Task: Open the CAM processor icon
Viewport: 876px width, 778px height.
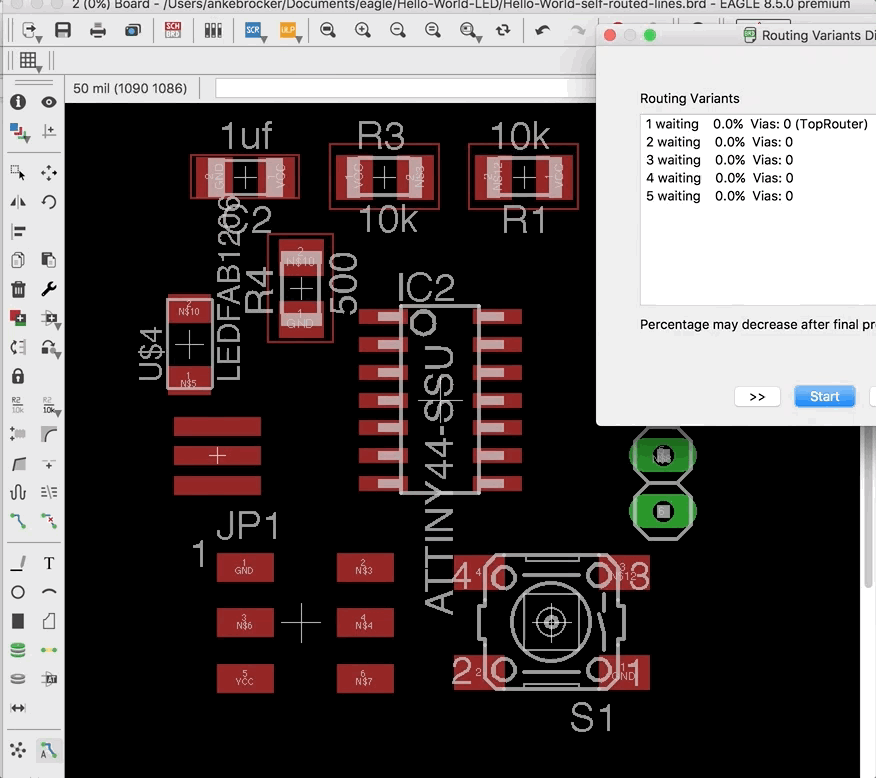Action: (x=132, y=30)
